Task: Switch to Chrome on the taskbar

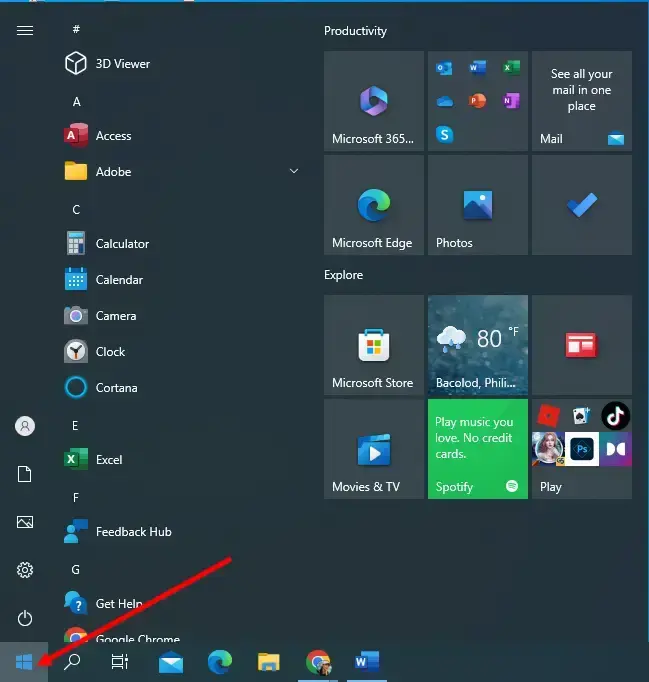Action: coord(318,662)
